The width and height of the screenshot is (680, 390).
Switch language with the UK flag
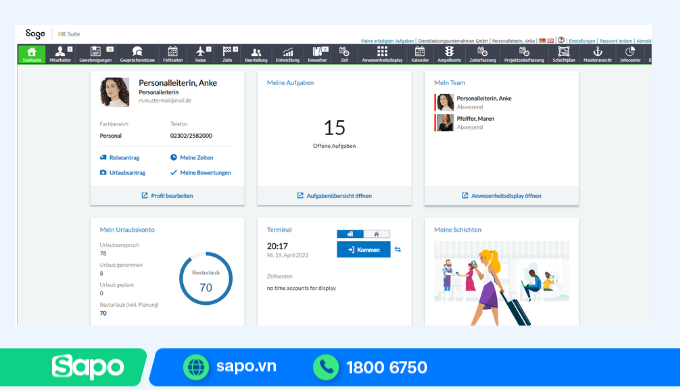pyautogui.click(x=550, y=40)
